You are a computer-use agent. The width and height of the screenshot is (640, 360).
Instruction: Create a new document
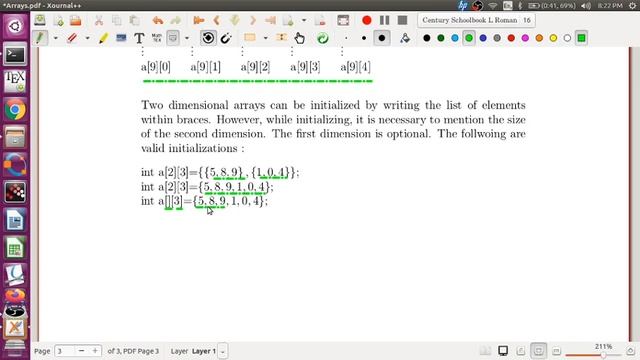point(58,20)
